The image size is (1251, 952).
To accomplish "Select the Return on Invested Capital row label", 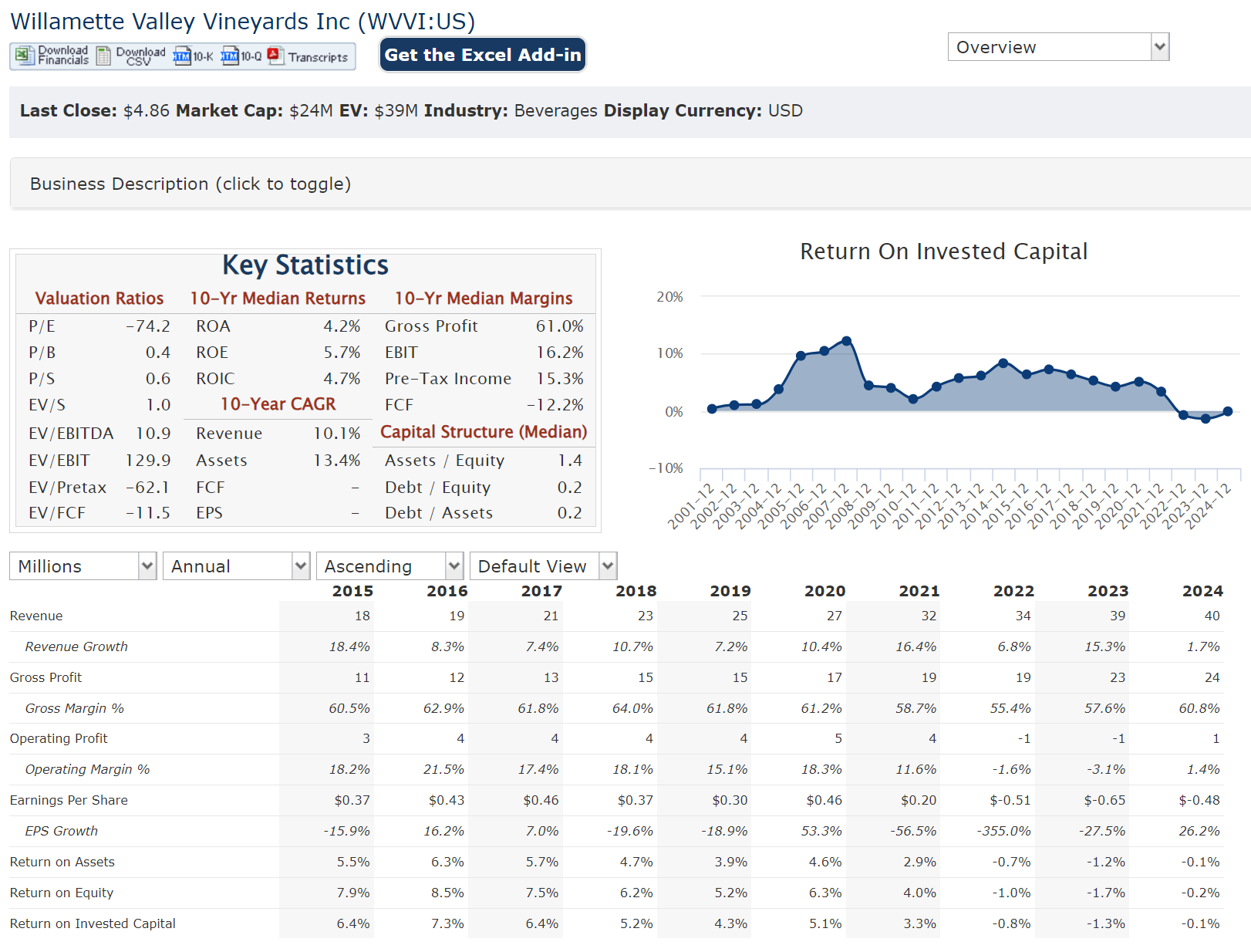I will coord(93,923).
